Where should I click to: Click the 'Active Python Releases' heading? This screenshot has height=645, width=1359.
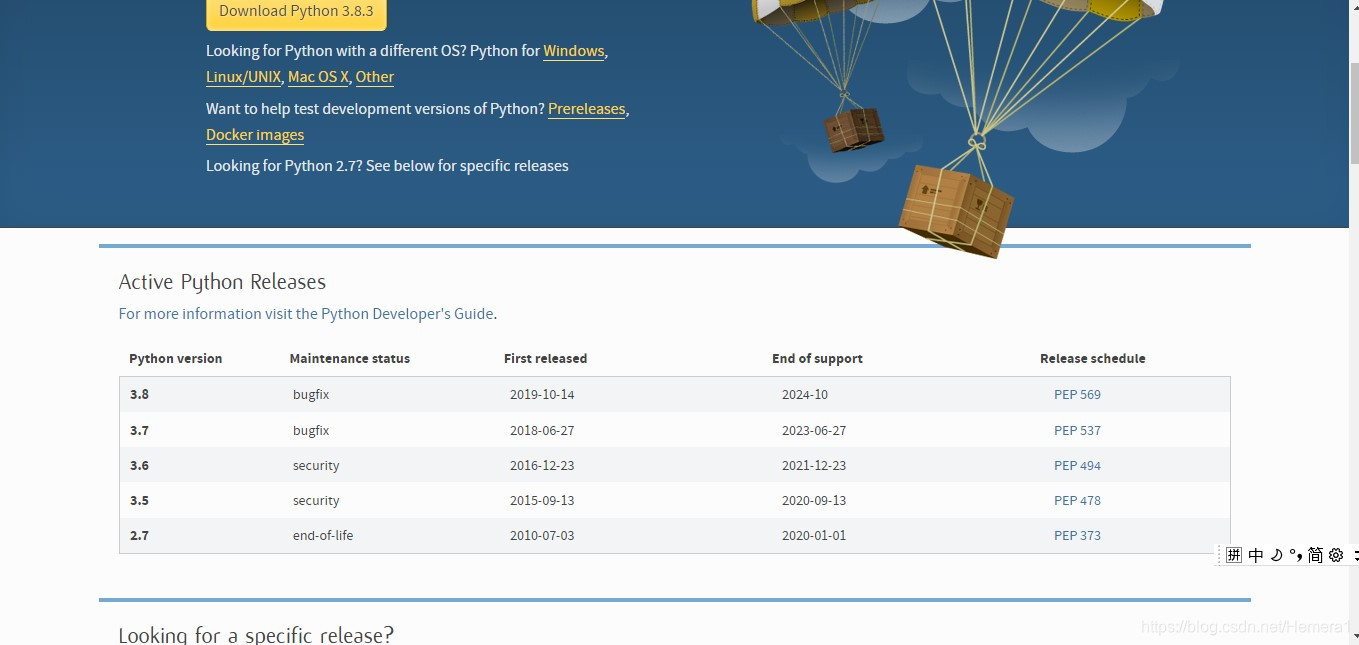222,282
